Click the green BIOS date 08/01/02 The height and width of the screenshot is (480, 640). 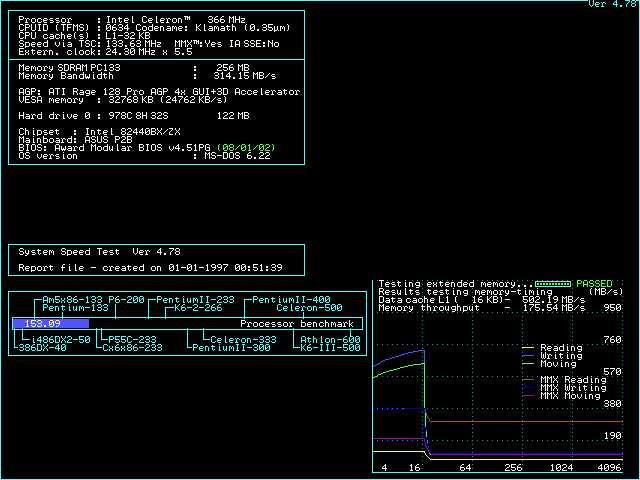pos(246,148)
